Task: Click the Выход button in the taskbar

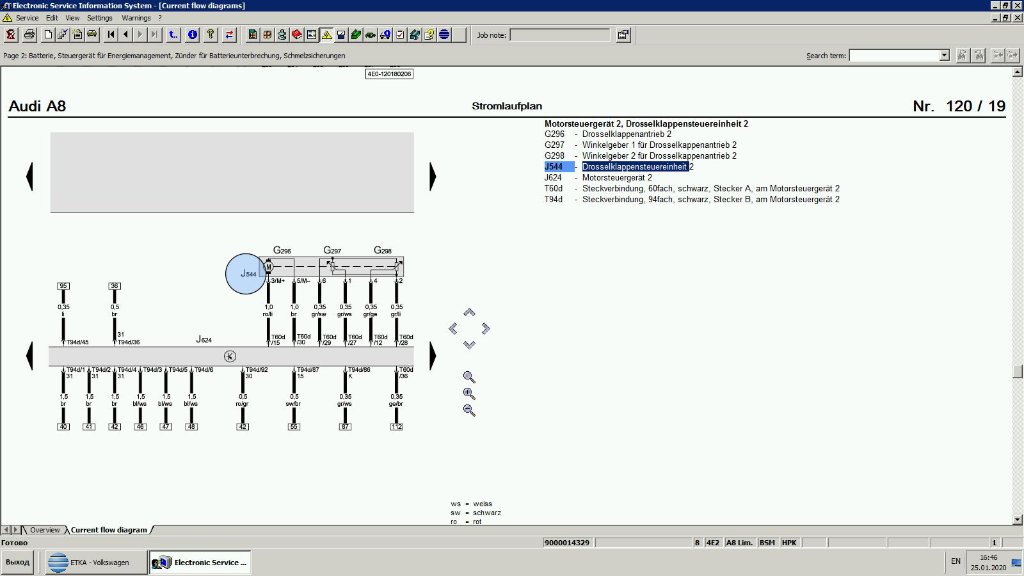Action: click(17, 562)
